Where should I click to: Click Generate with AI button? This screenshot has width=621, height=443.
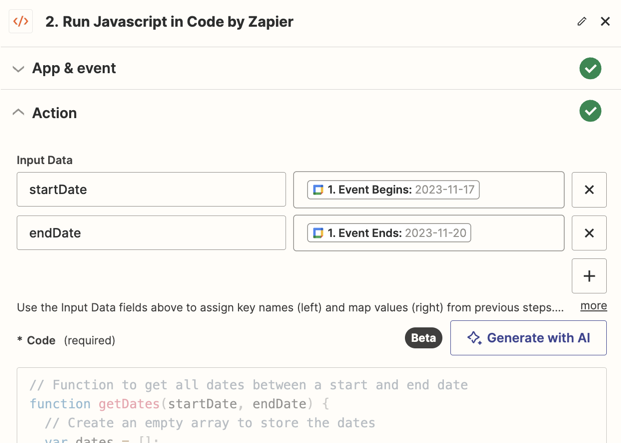[528, 338]
